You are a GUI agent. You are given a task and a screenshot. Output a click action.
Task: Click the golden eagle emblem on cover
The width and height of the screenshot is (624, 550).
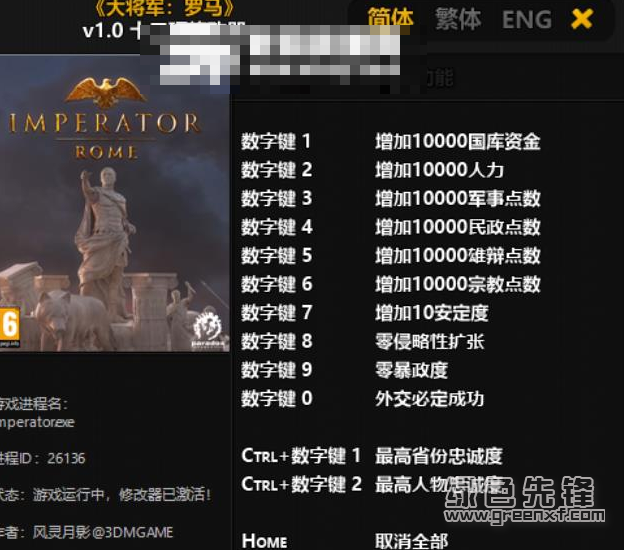(105, 92)
